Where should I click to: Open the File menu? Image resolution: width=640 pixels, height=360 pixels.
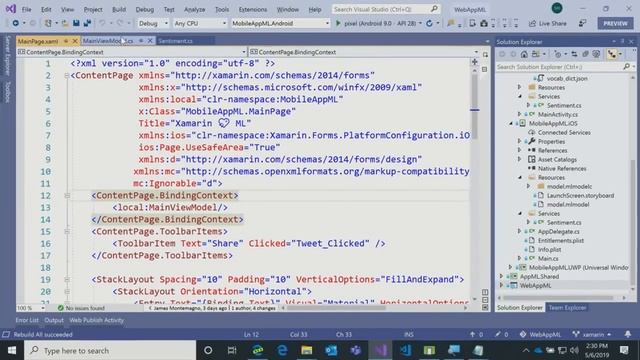point(27,9)
